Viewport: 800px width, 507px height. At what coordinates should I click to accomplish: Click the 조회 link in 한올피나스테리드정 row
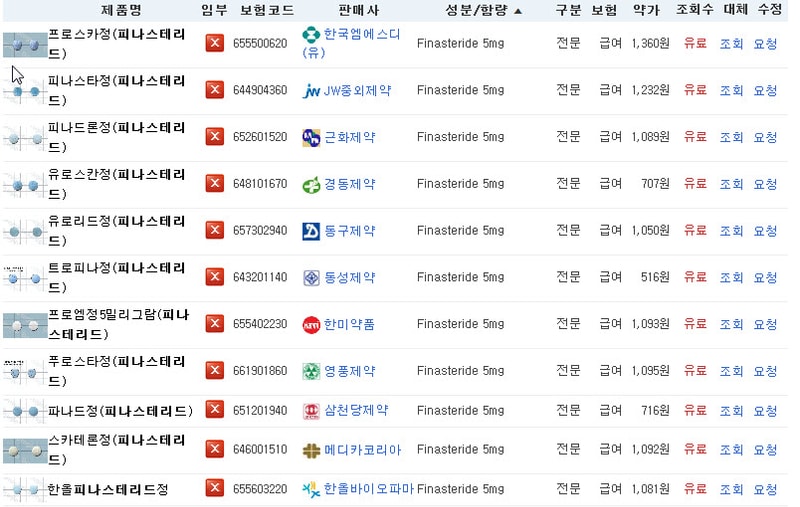(x=731, y=490)
